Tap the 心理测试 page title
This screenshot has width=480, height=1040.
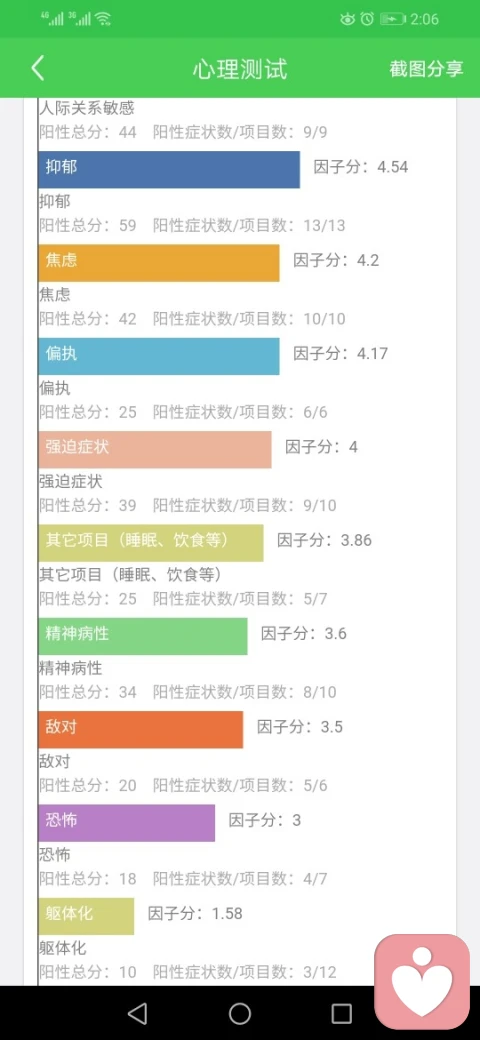click(240, 69)
